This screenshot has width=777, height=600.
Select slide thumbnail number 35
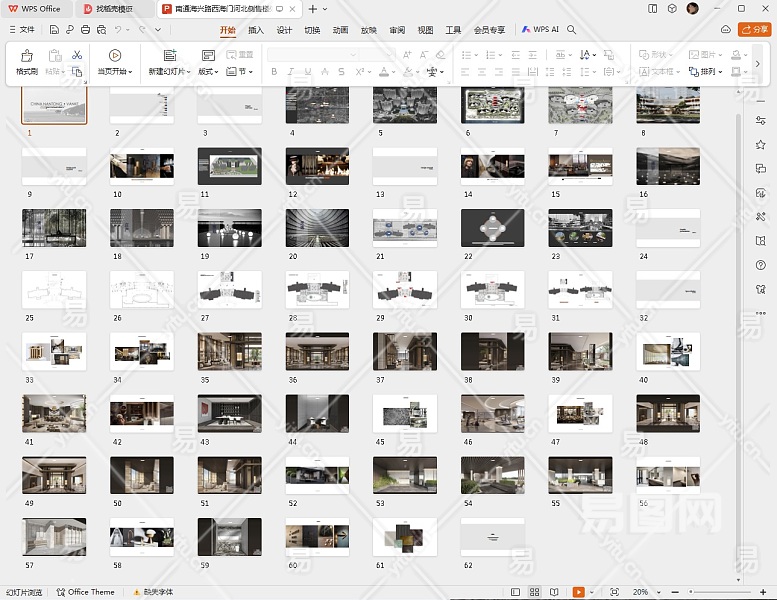(229, 351)
